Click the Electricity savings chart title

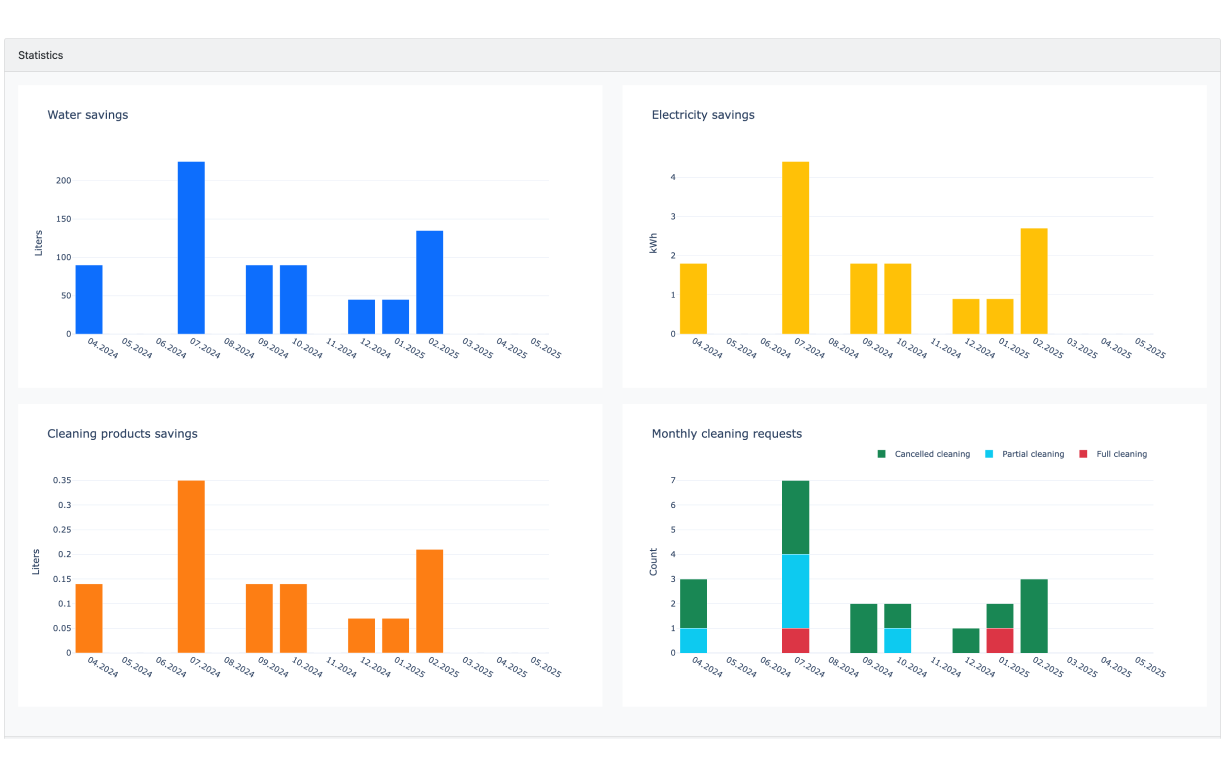pos(703,115)
